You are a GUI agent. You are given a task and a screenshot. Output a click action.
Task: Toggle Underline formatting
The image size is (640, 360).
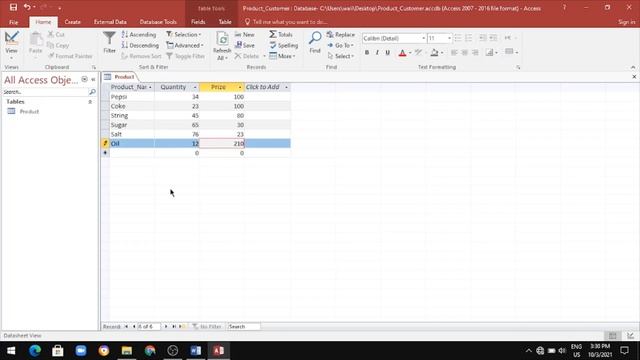388,52
